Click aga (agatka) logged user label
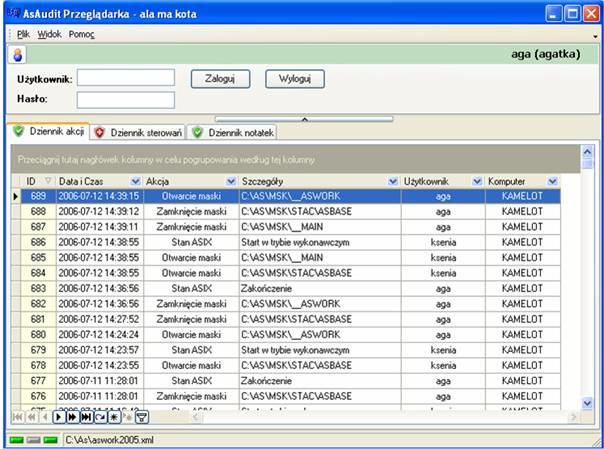This screenshot has width=604, height=449. (545, 54)
